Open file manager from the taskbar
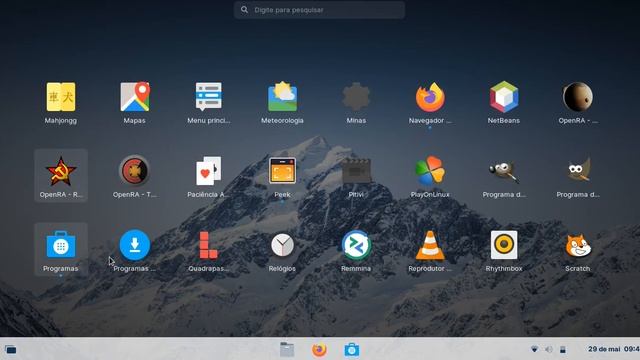 tap(287, 350)
